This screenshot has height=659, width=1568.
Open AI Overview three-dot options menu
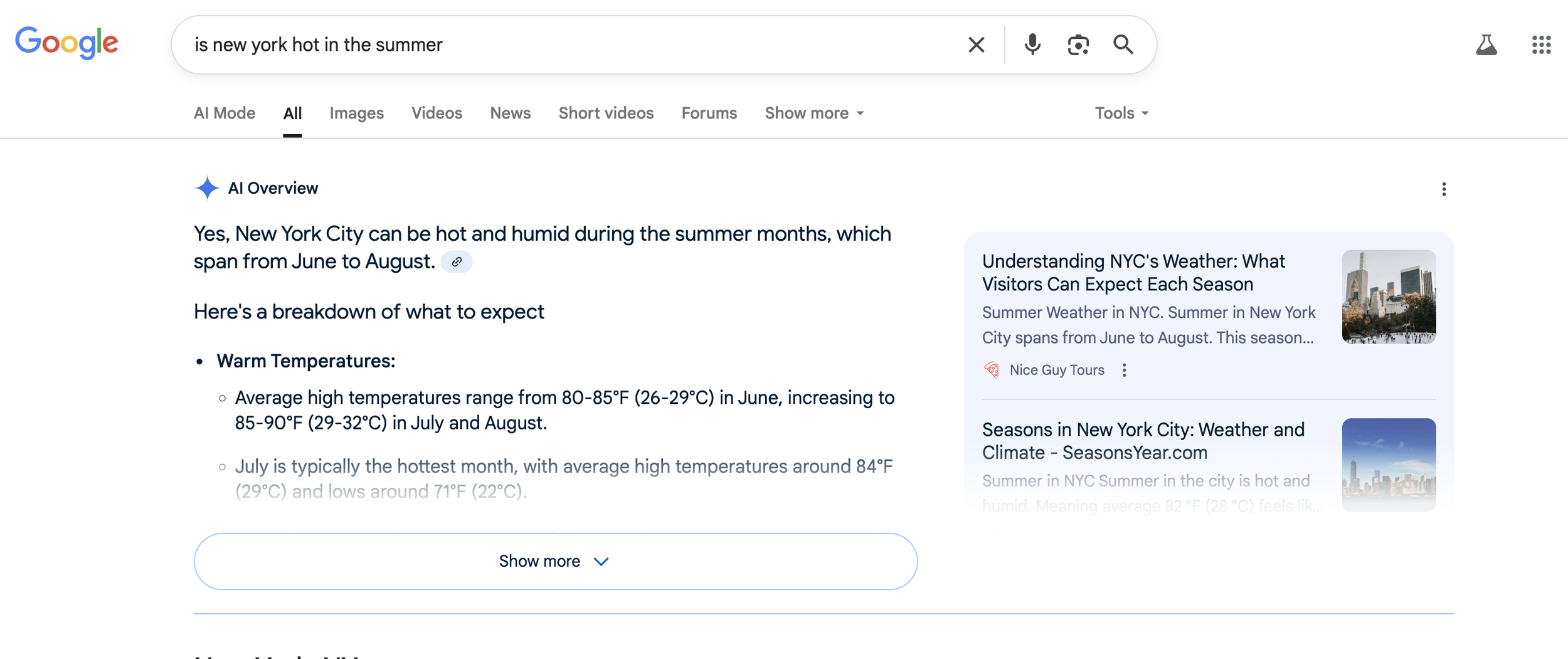click(1444, 189)
